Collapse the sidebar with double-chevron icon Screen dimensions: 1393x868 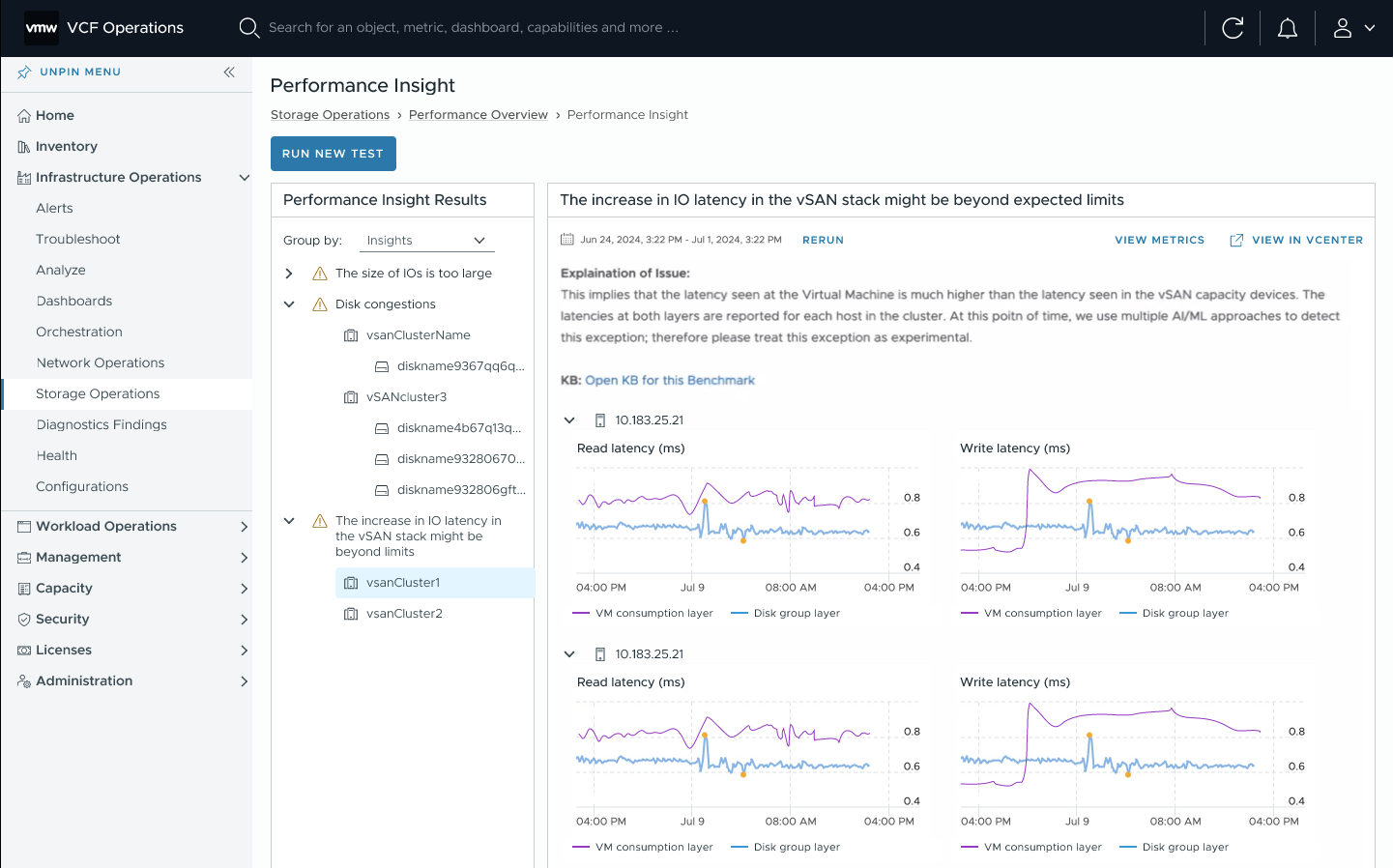(x=229, y=72)
